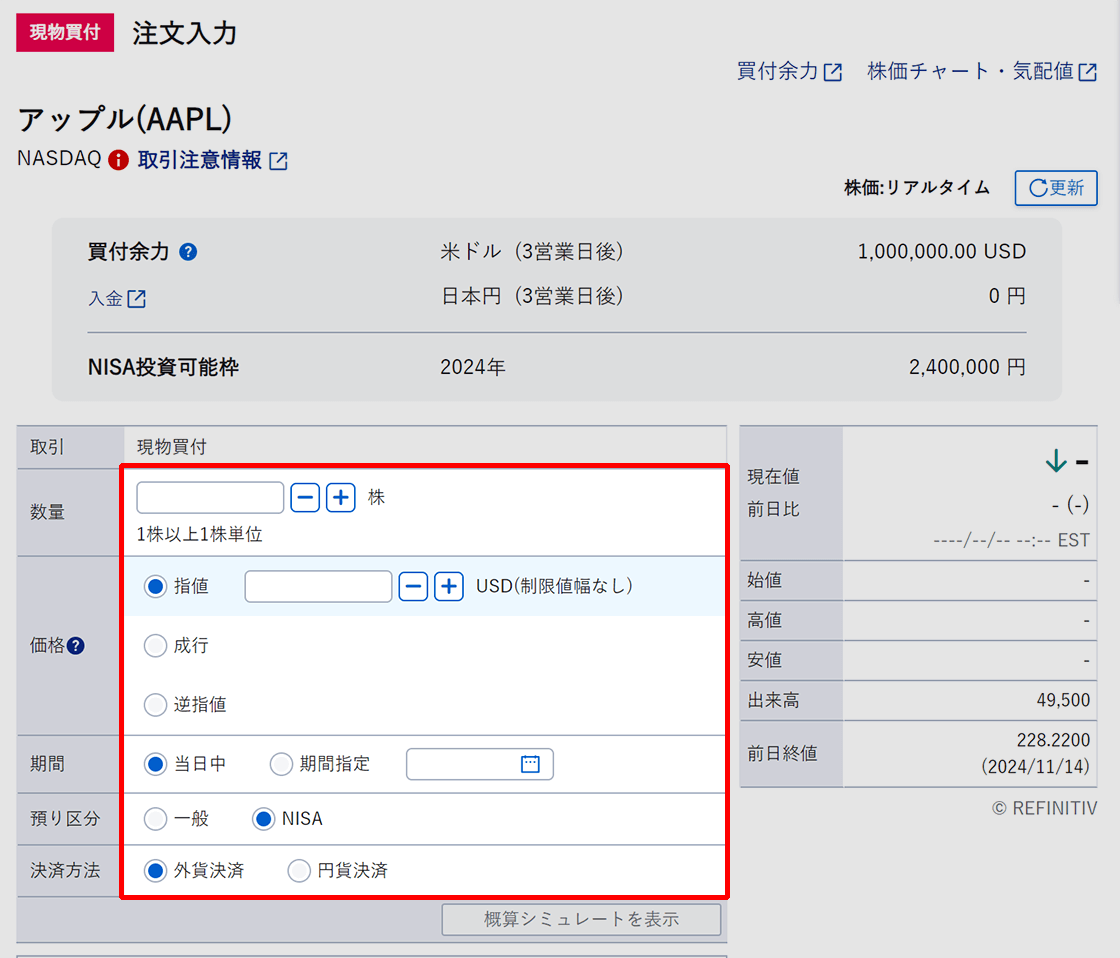Click the 2,400,000 円 NISA value
The width and height of the screenshot is (1120, 958).
[x=967, y=367]
